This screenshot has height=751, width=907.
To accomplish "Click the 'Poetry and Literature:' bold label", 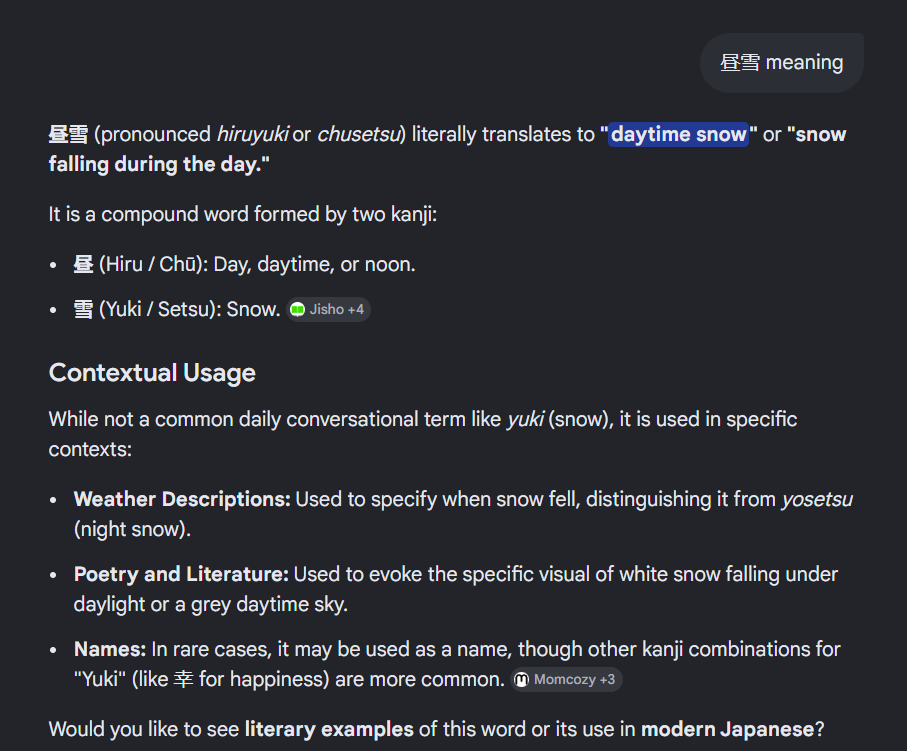I will [x=181, y=574].
